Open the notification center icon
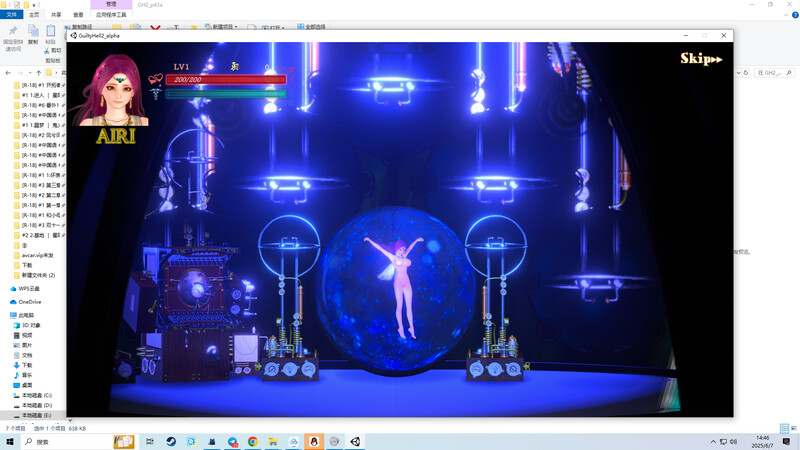Screen dimensions: 800x450 786,442
